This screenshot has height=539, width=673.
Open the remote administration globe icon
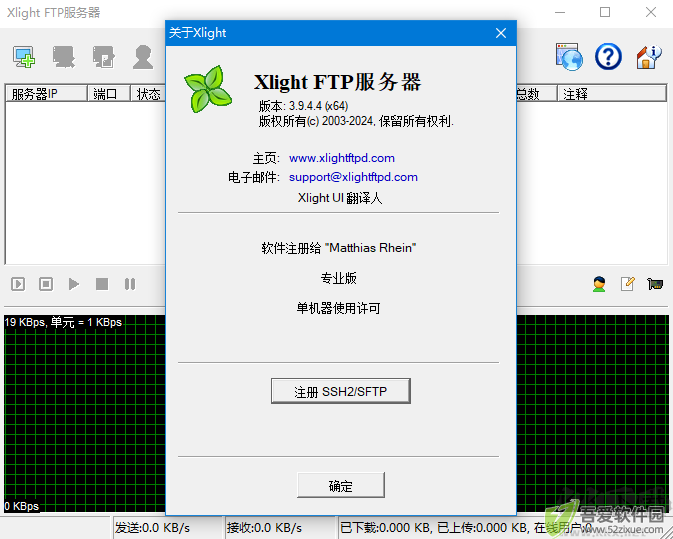tap(569, 57)
